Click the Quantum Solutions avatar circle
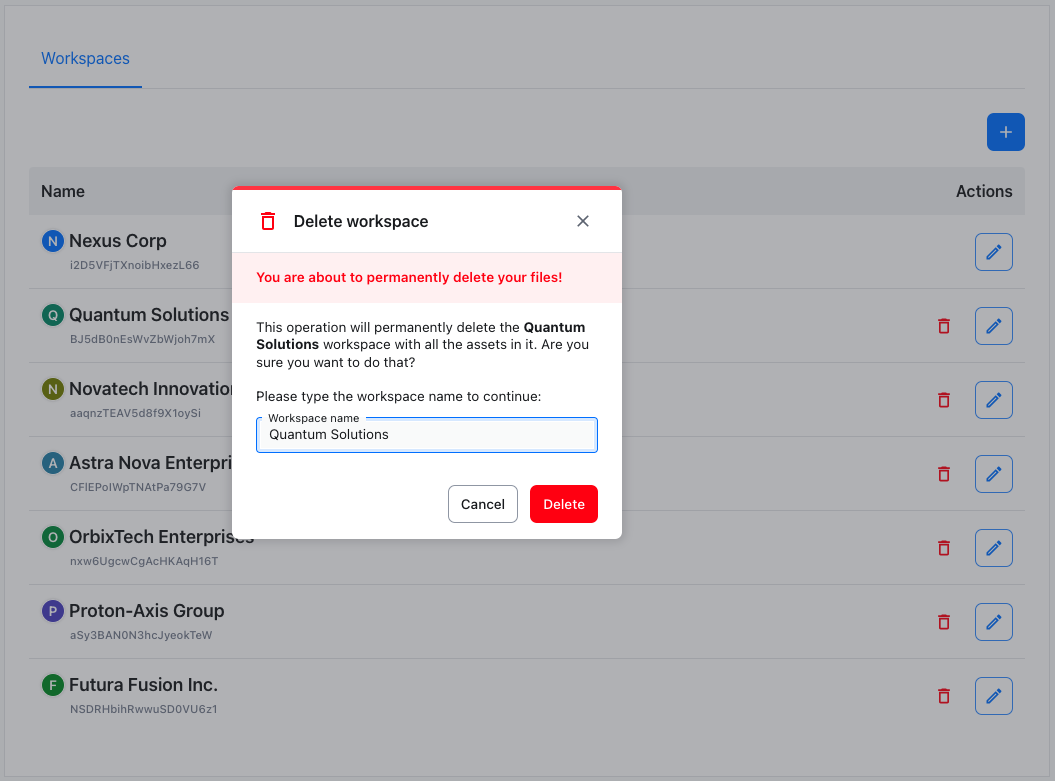The height and width of the screenshot is (781, 1055). click(52, 315)
